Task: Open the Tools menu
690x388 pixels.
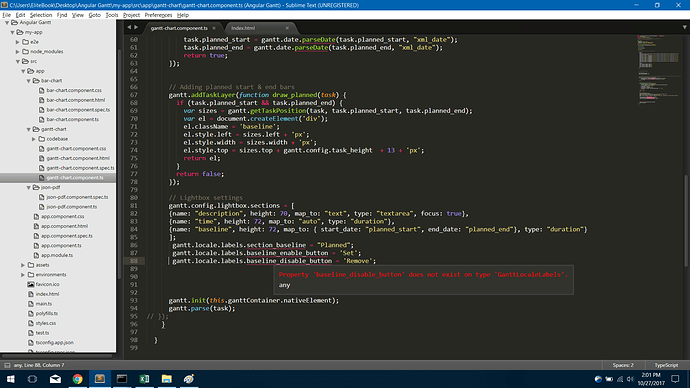Action: 112,15
